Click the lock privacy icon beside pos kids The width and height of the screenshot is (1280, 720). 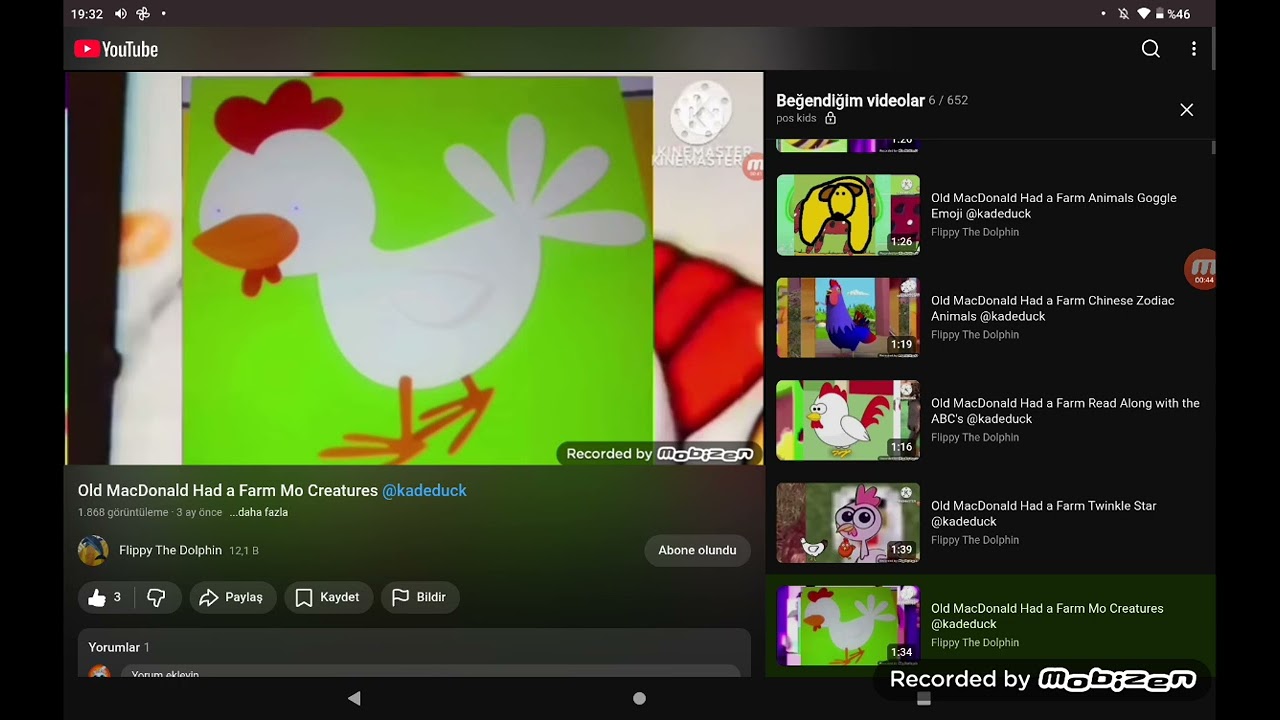830,118
